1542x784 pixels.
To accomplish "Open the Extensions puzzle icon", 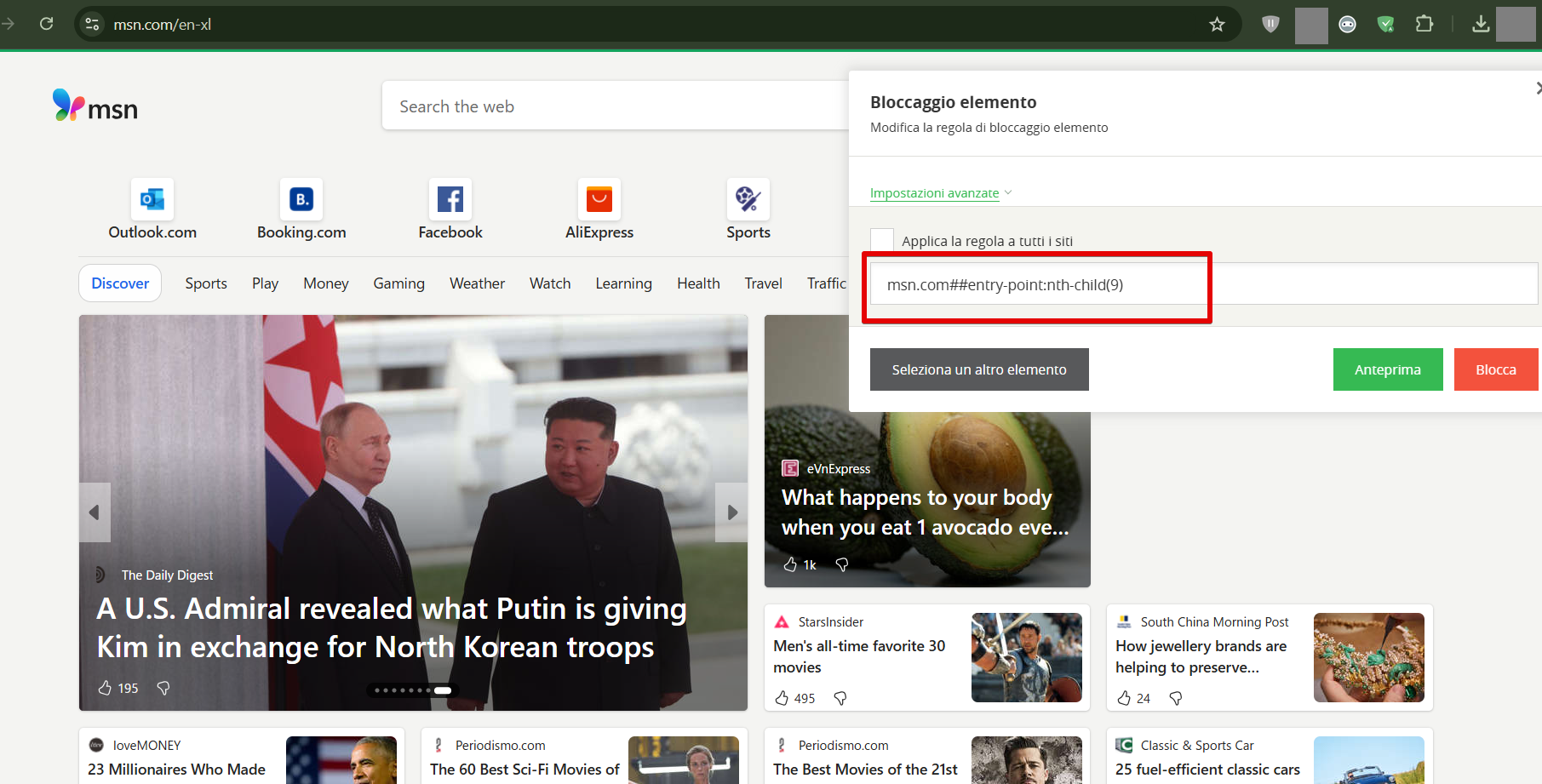I will click(x=1424, y=24).
